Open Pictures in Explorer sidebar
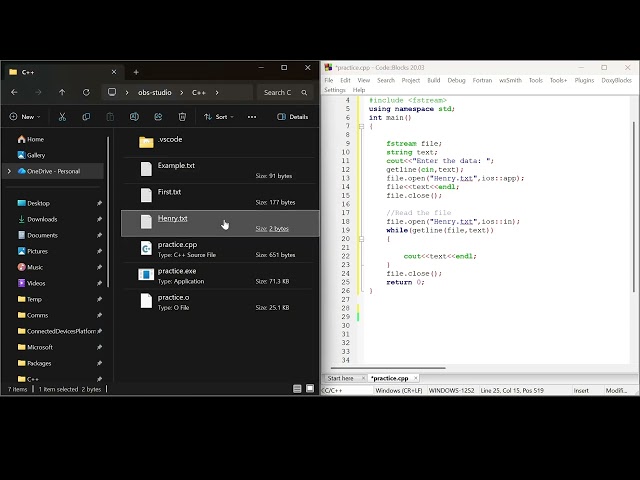The image size is (640, 480). tap(33, 251)
